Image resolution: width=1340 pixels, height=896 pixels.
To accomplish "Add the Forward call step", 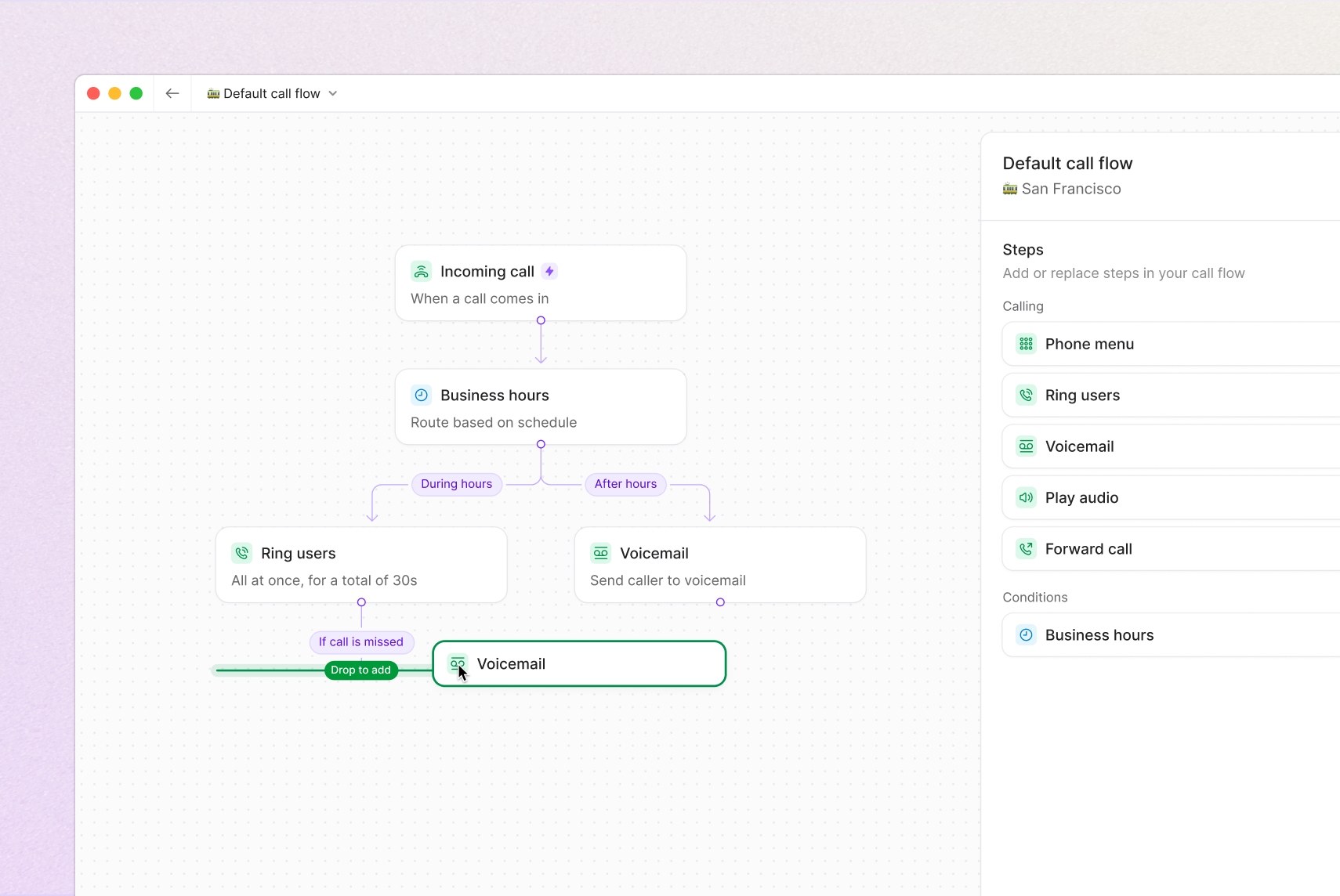I will click(x=1171, y=549).
